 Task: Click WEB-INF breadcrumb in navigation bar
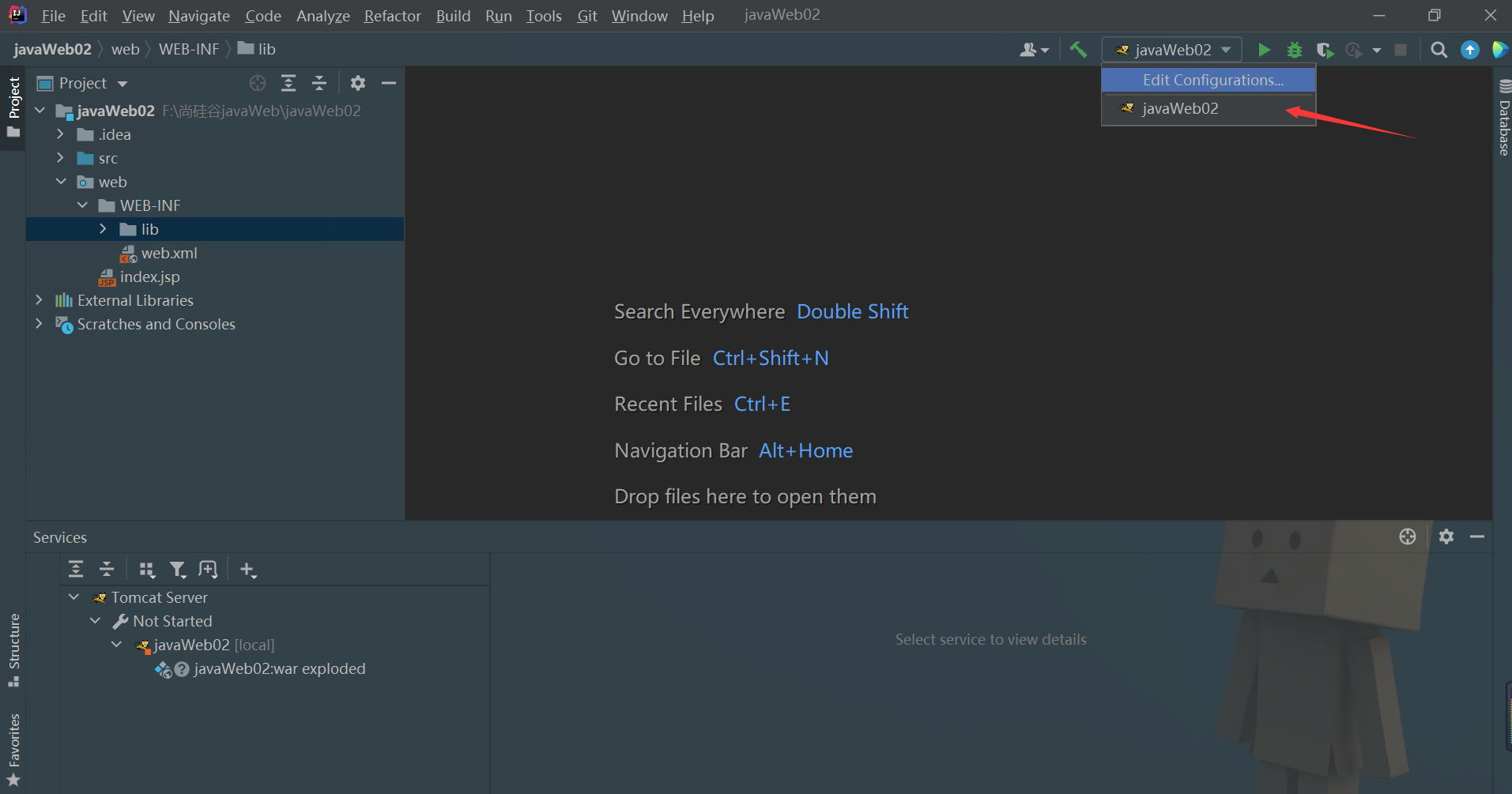tap(189, 49)
